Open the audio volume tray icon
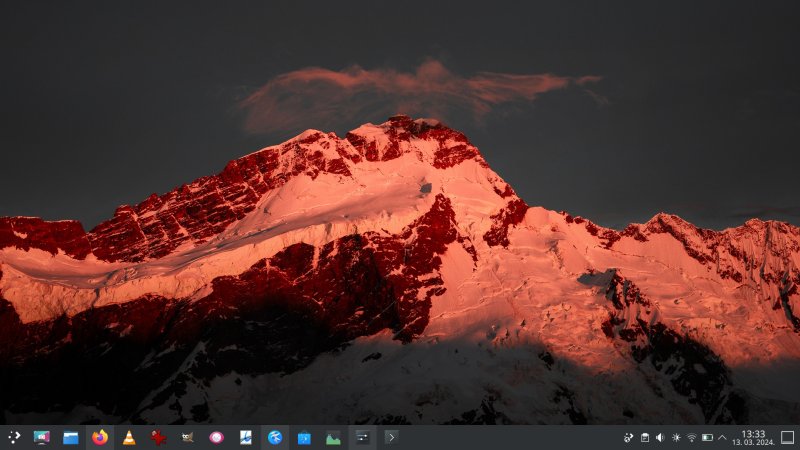 click(660, 437)
